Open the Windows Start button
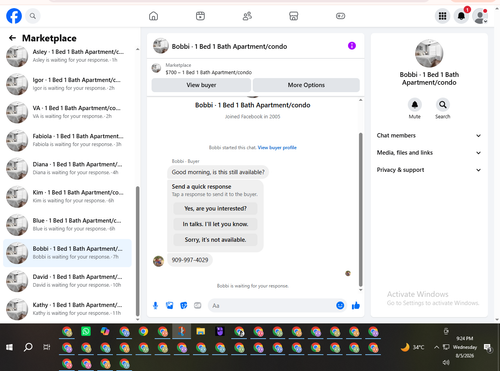The height and width of the screenshot is (371, 500). pyautogui.click(x=9, y=347)
